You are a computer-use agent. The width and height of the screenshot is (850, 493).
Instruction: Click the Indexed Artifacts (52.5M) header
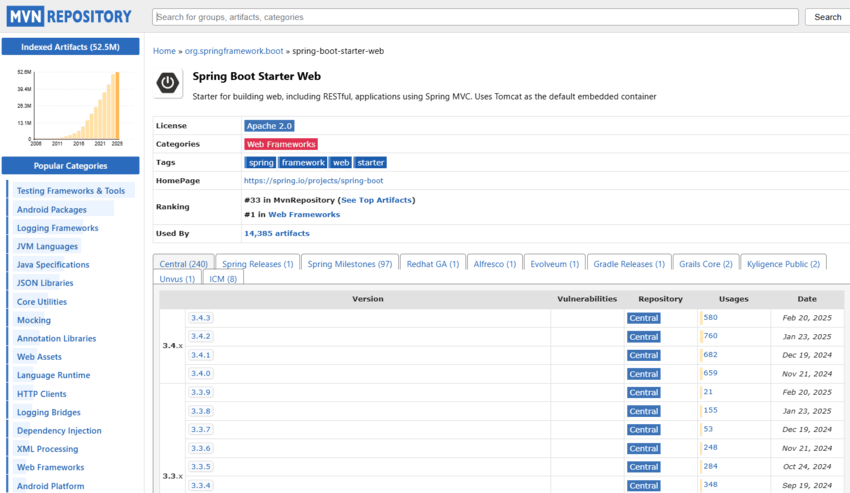pos(70,47)
